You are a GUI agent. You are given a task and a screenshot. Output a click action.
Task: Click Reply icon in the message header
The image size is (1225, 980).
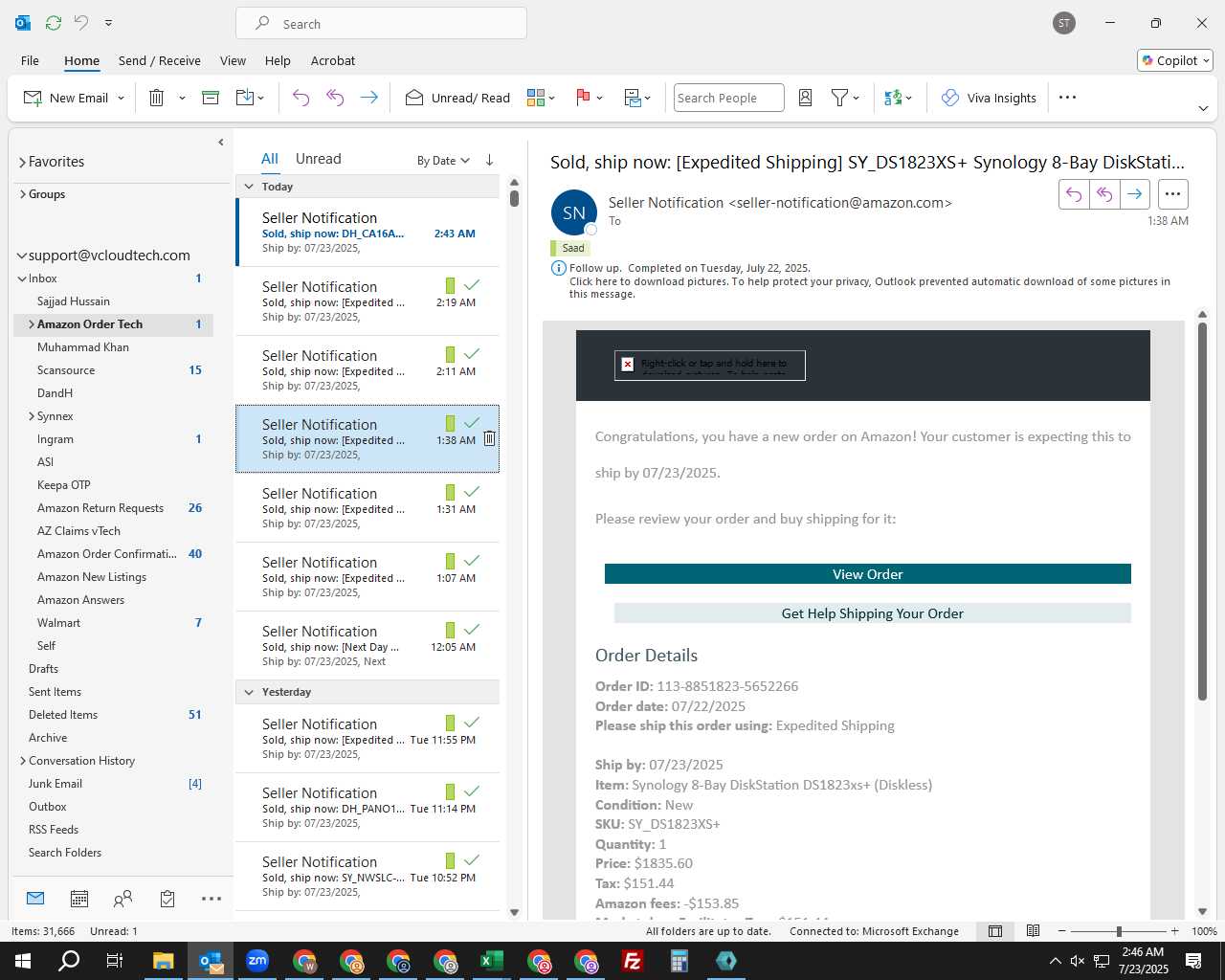[x=1074, y=194]
